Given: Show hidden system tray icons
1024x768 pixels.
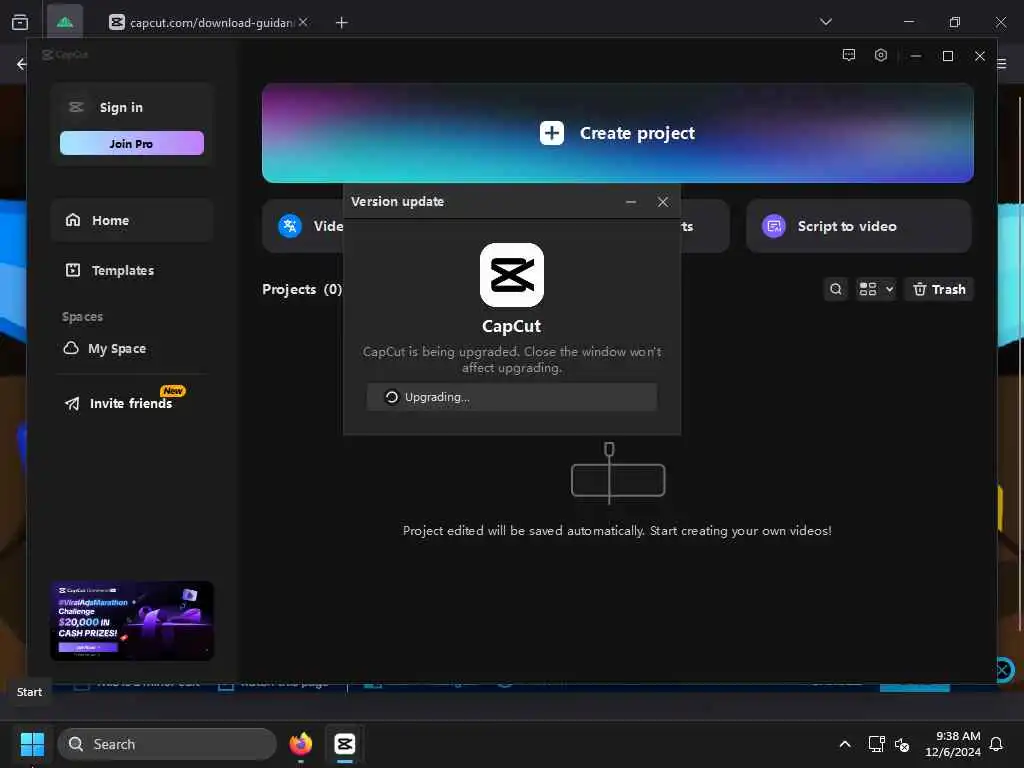Looking at the screenshot, I should (844, 744).
